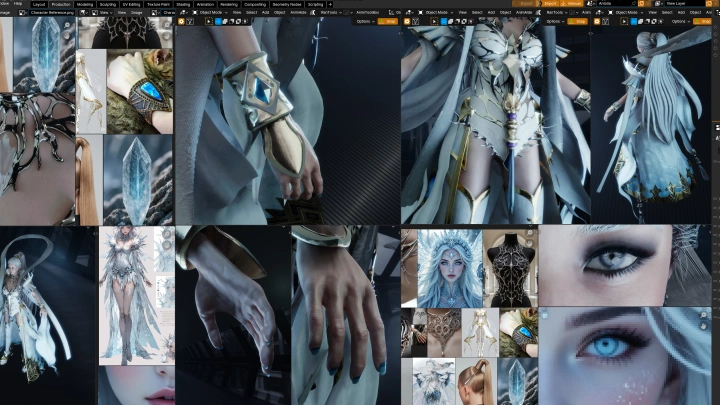This screenshot has width=720, height=405.
Task: Toggle the Snap button in bracelet viewport
Action: tap(388, 22)
